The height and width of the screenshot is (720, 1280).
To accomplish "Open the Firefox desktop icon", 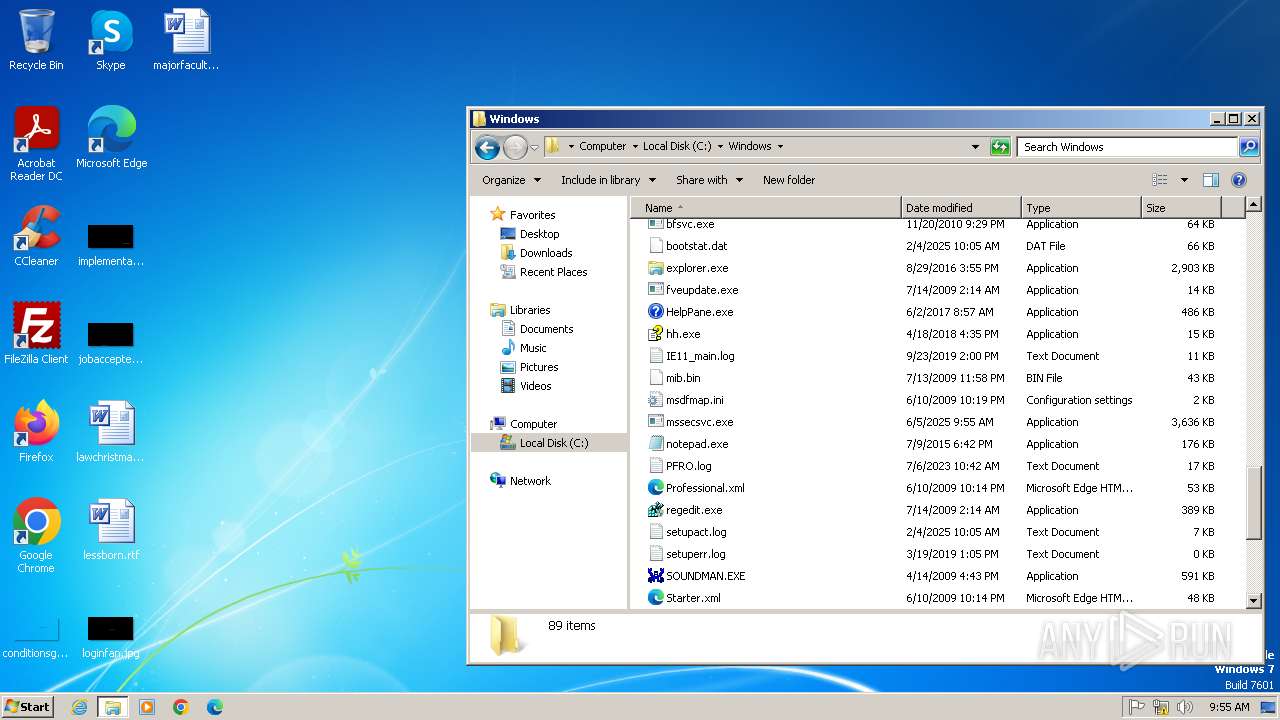I will pyautogui.click(x=36, y=432).
